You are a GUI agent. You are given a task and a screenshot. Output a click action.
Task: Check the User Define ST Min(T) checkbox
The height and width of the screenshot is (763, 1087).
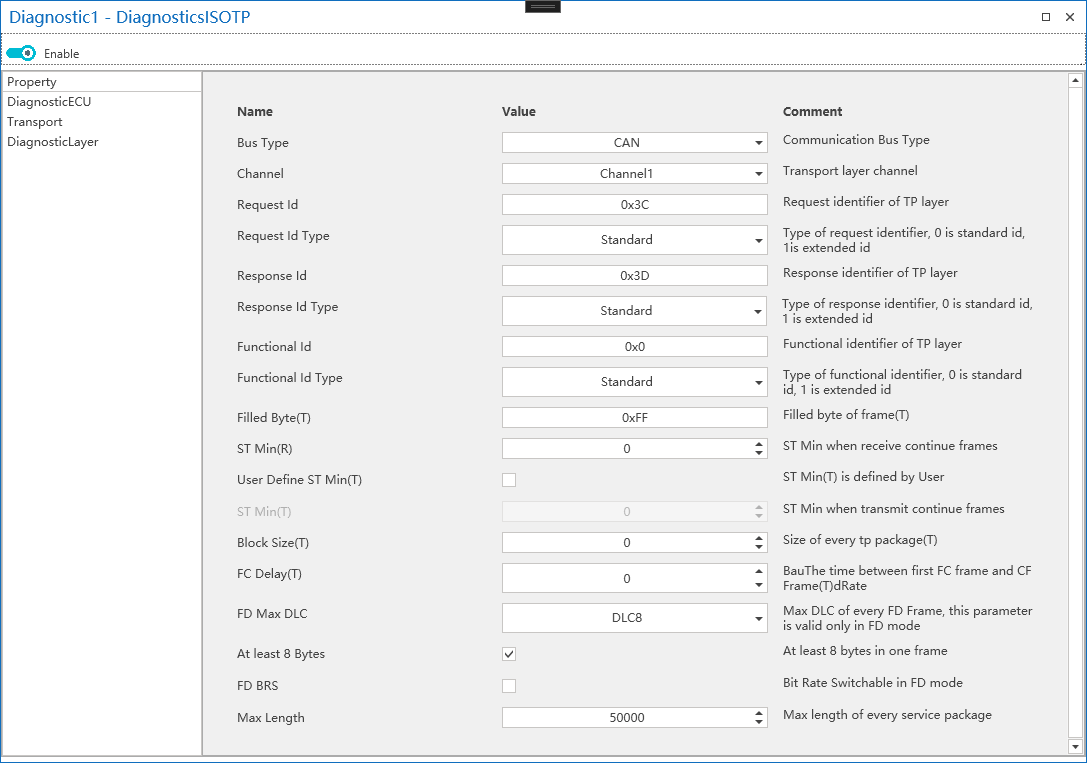pyautogui.click(x=509, y=480)
